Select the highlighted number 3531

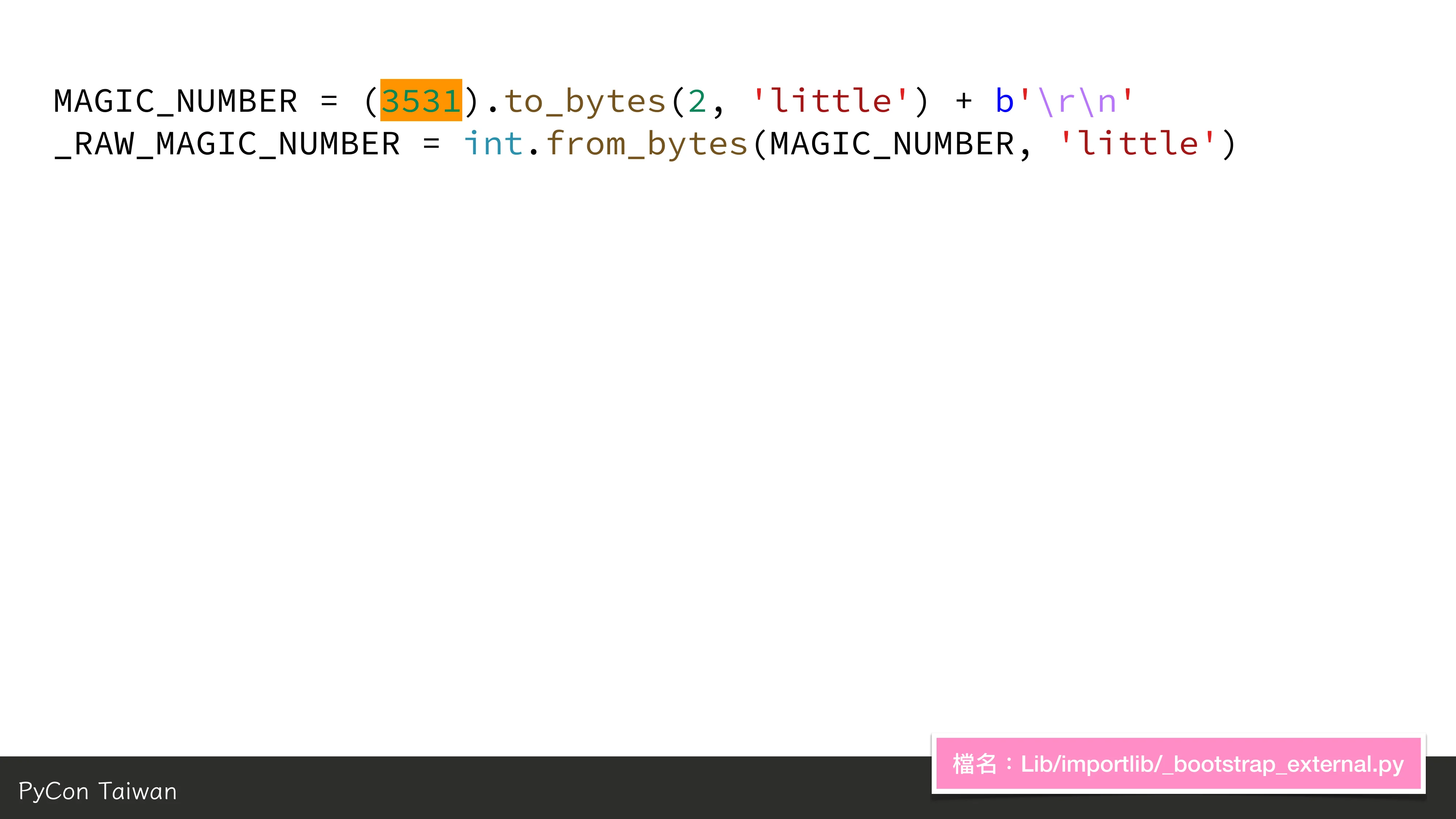pyautogui.click(x=421, y=100)
